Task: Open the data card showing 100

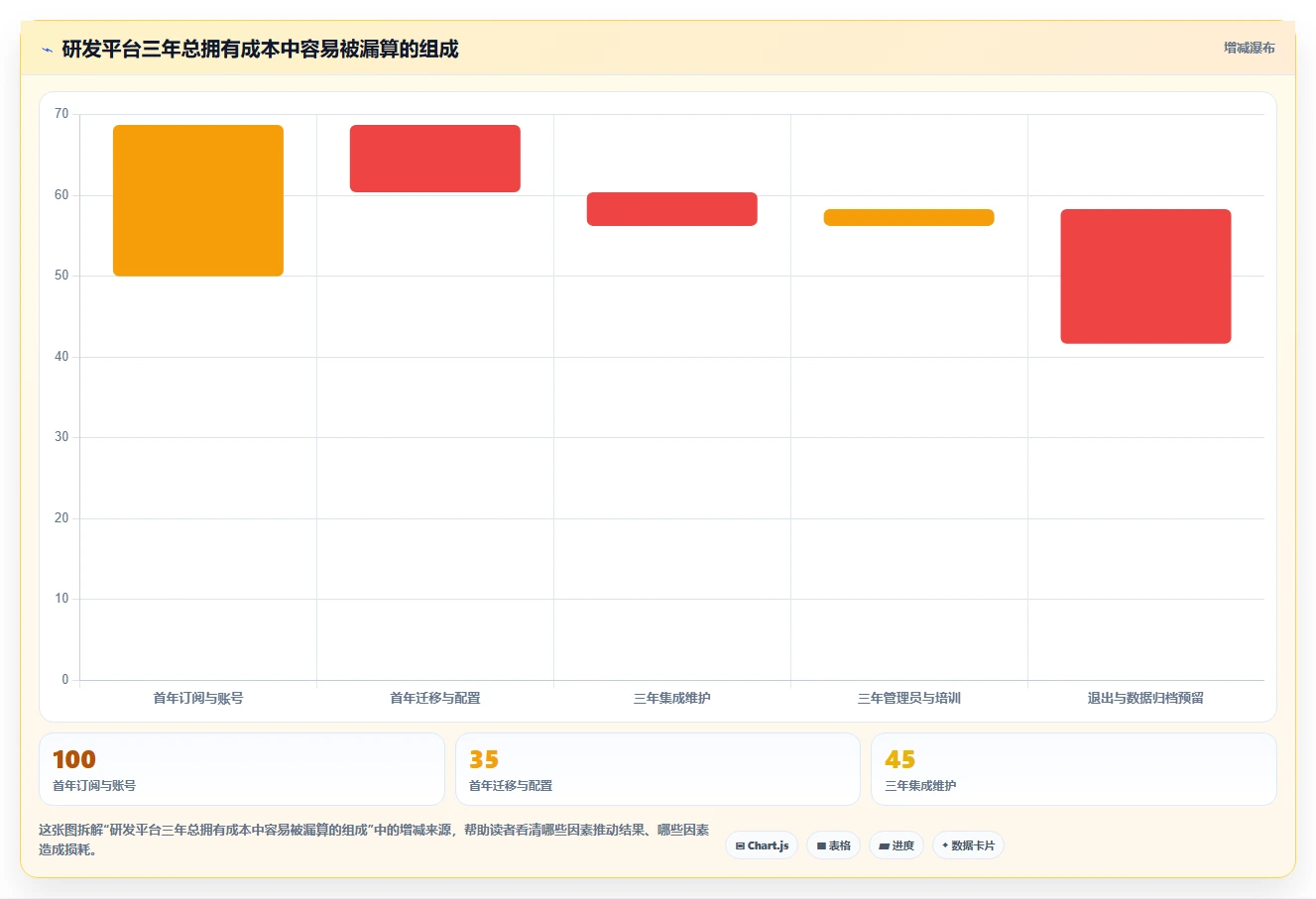Action: [242, 769]
